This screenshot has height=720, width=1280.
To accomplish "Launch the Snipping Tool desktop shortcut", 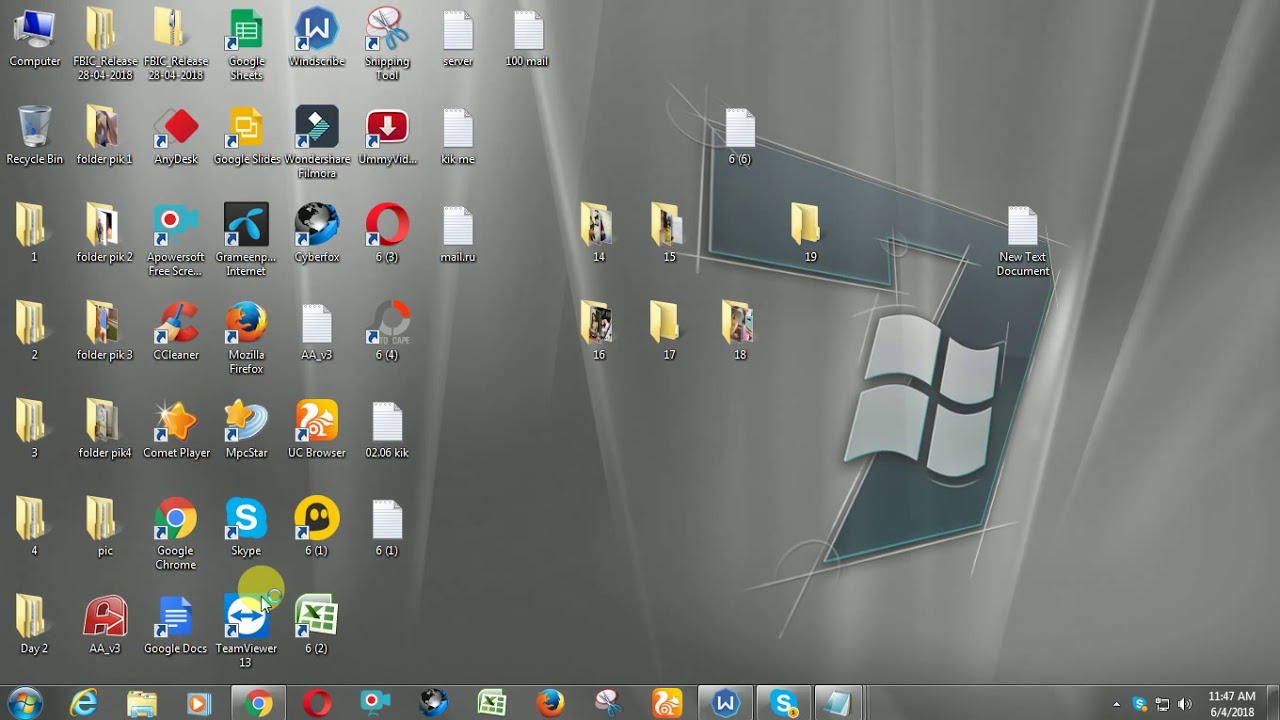I will tap(387, 45).
